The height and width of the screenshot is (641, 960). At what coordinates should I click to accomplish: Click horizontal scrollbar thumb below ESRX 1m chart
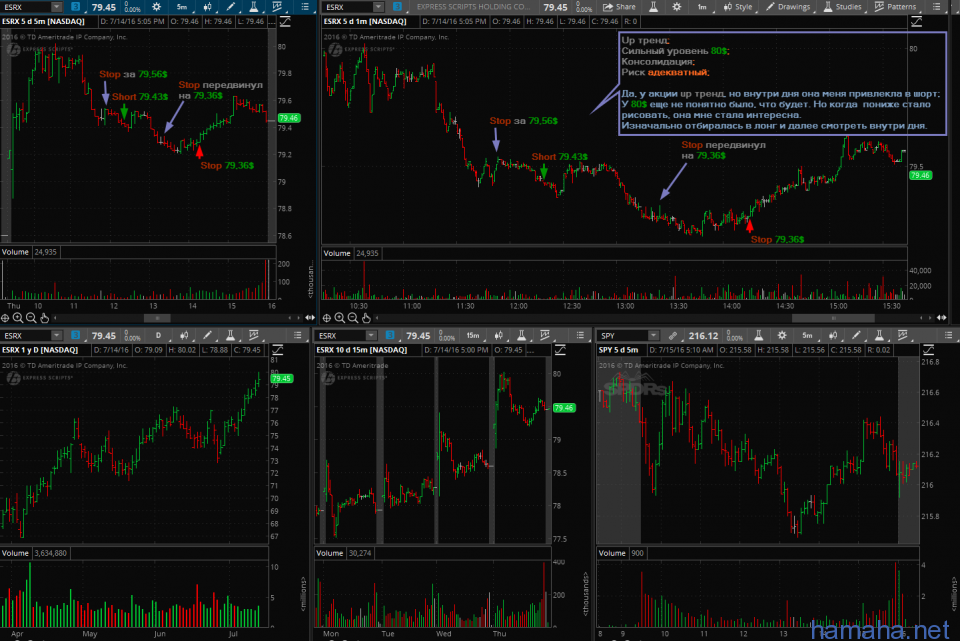click(833, 318)
